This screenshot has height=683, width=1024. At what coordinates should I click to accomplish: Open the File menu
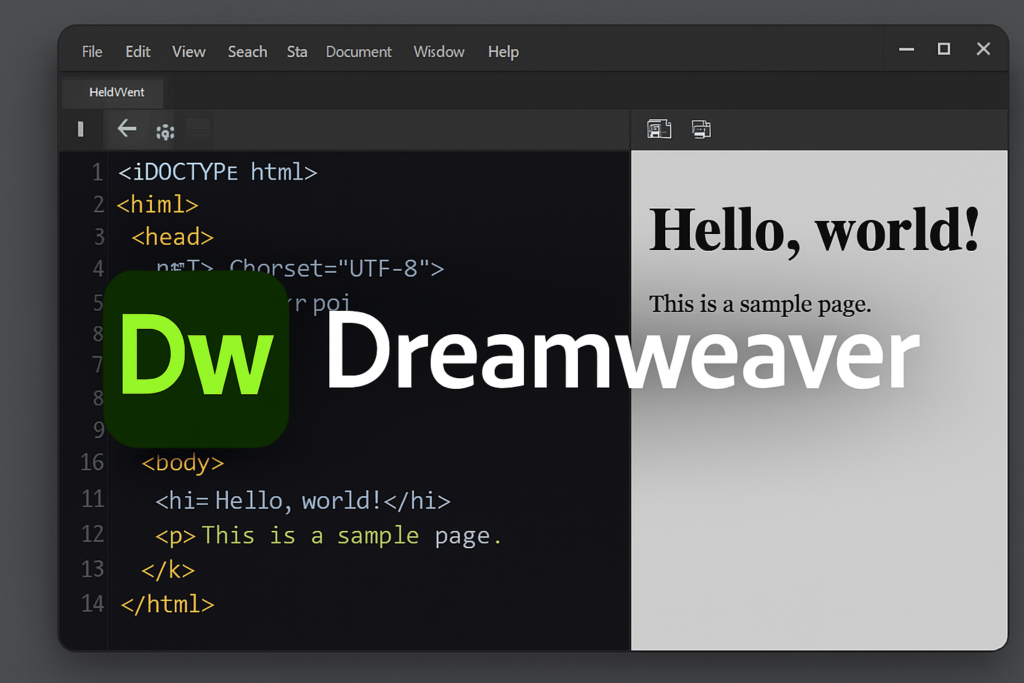(92, 52)
